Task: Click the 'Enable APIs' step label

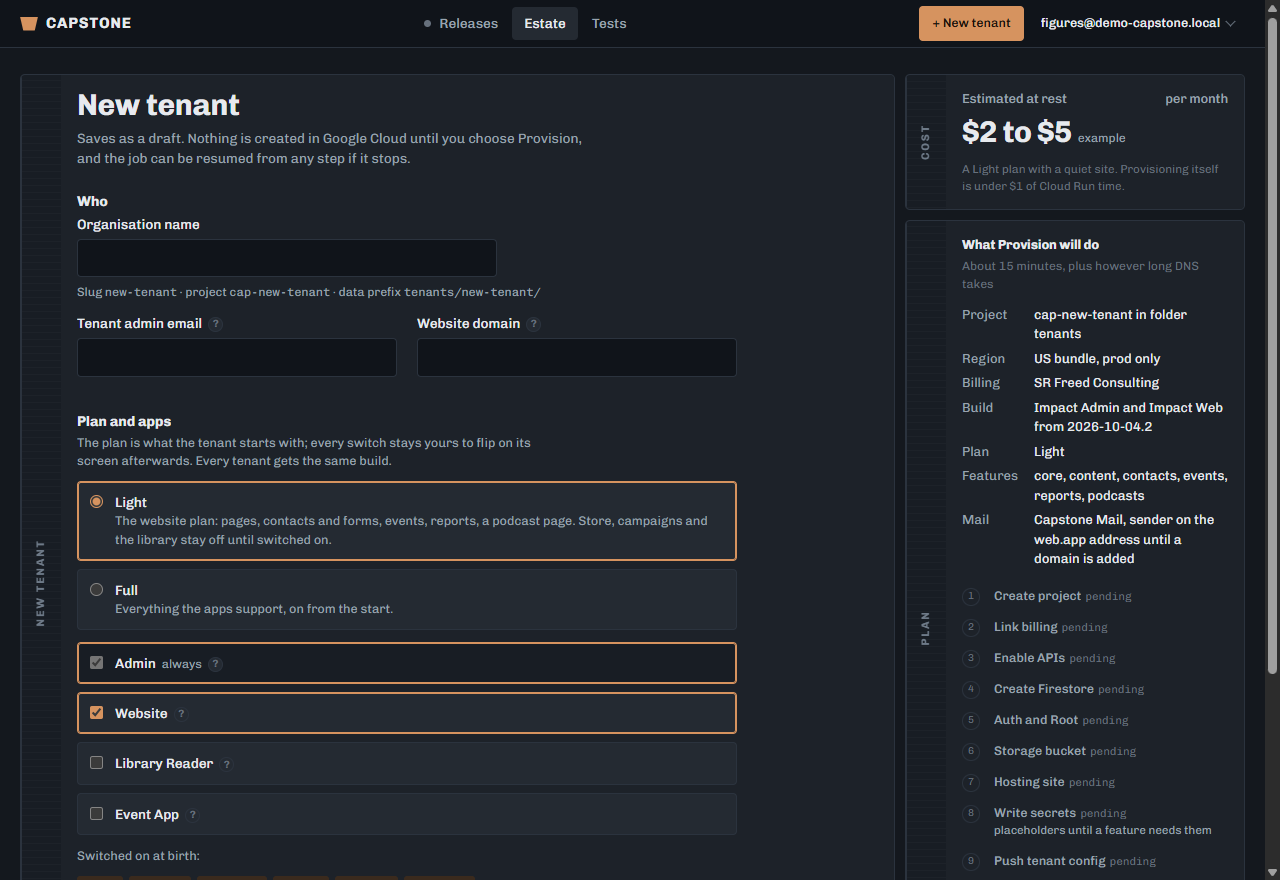Action: pos(1029,658)
